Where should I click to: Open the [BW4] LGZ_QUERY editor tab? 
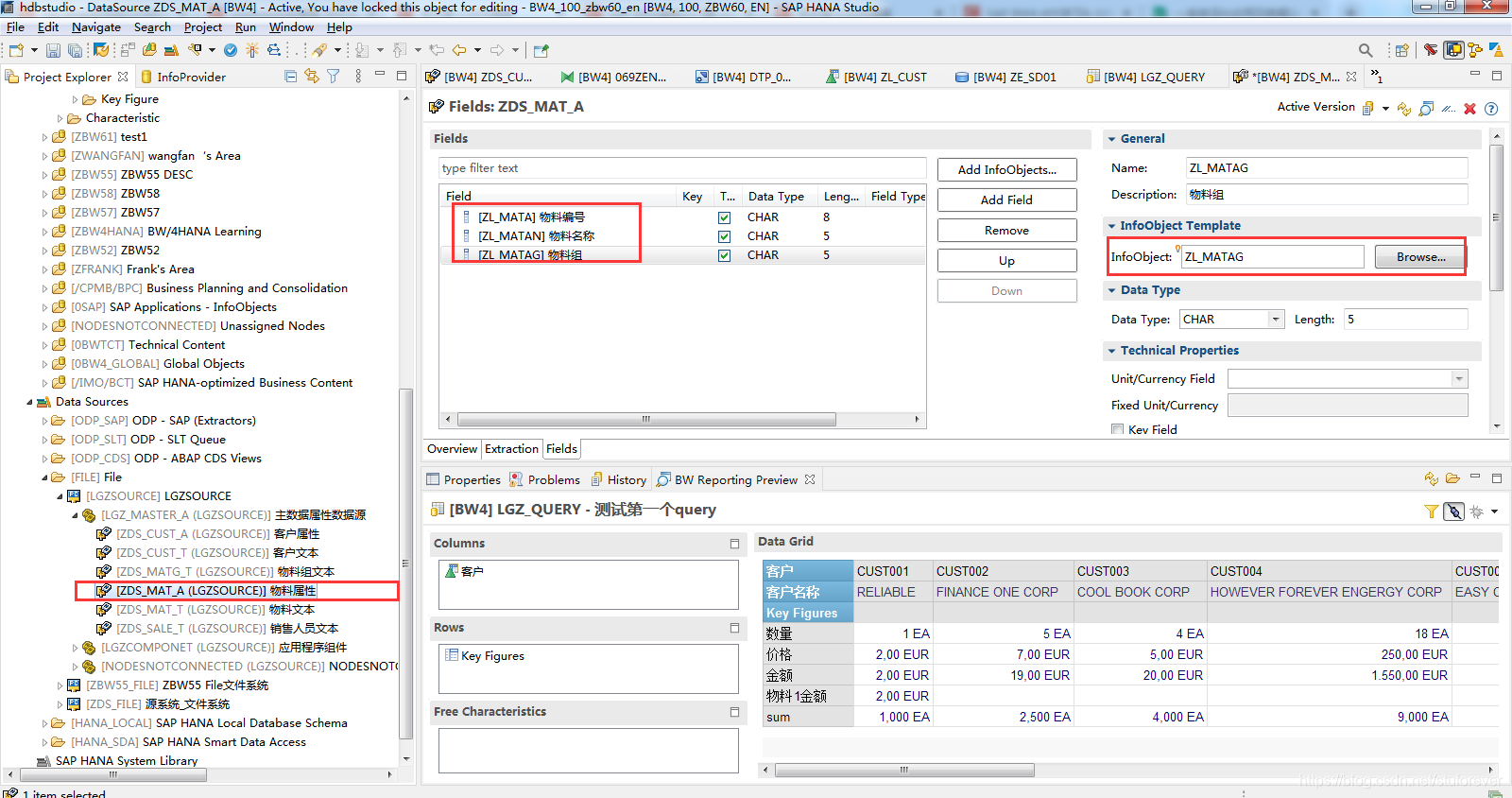click(x=1145, y=77)
